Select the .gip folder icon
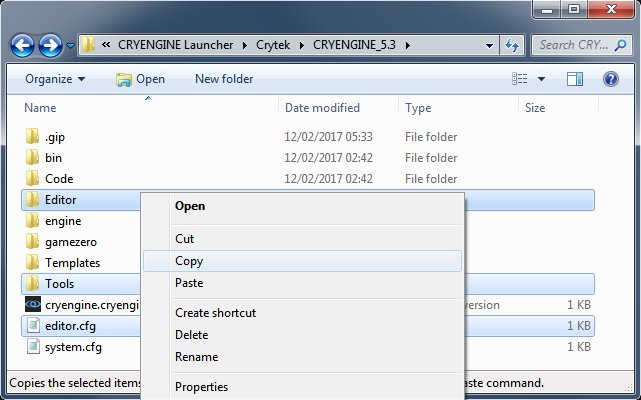Viewport: 641px width, 400px height. 32,136
